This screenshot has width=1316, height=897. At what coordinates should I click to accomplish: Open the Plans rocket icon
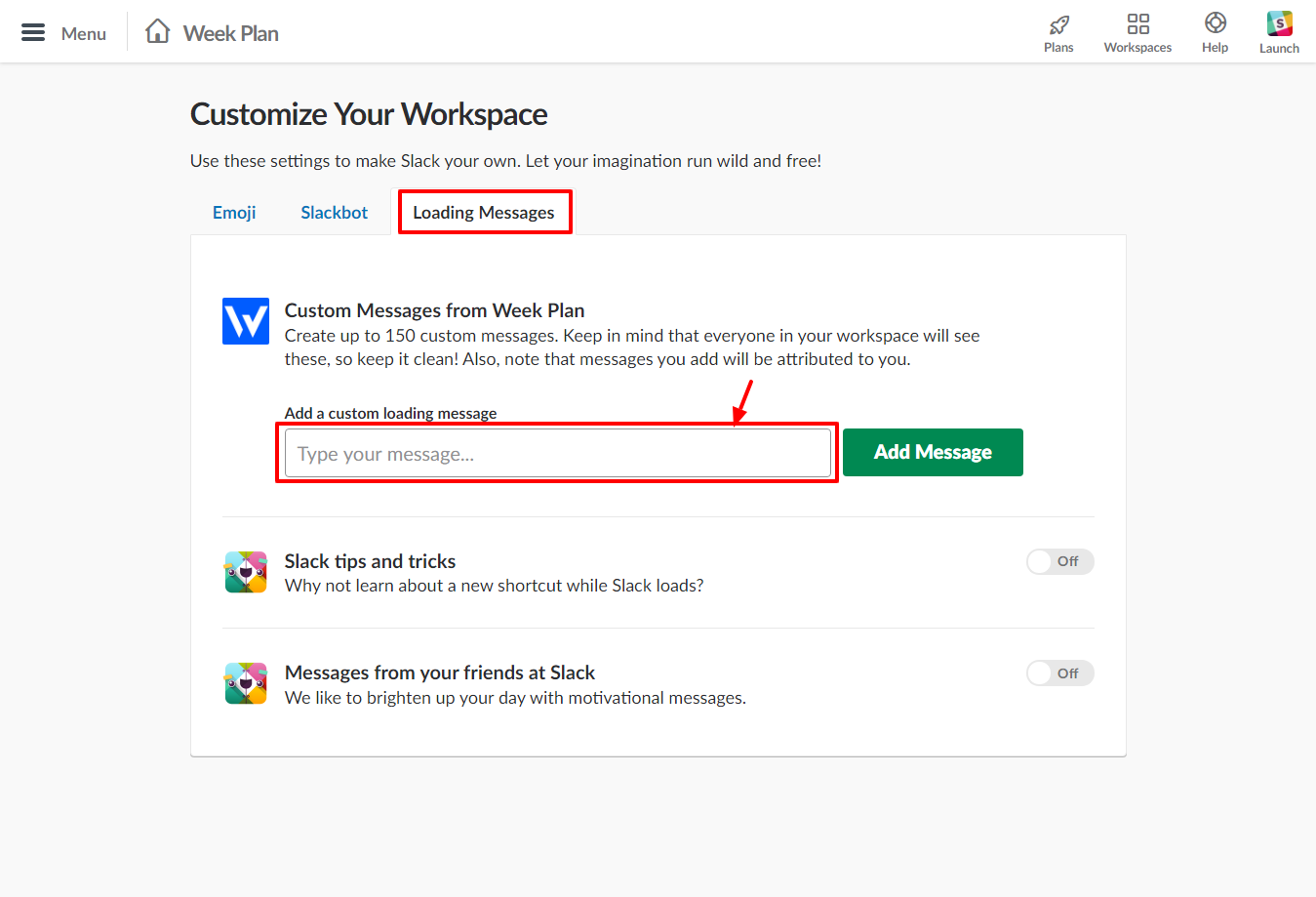pos(1058,24)
